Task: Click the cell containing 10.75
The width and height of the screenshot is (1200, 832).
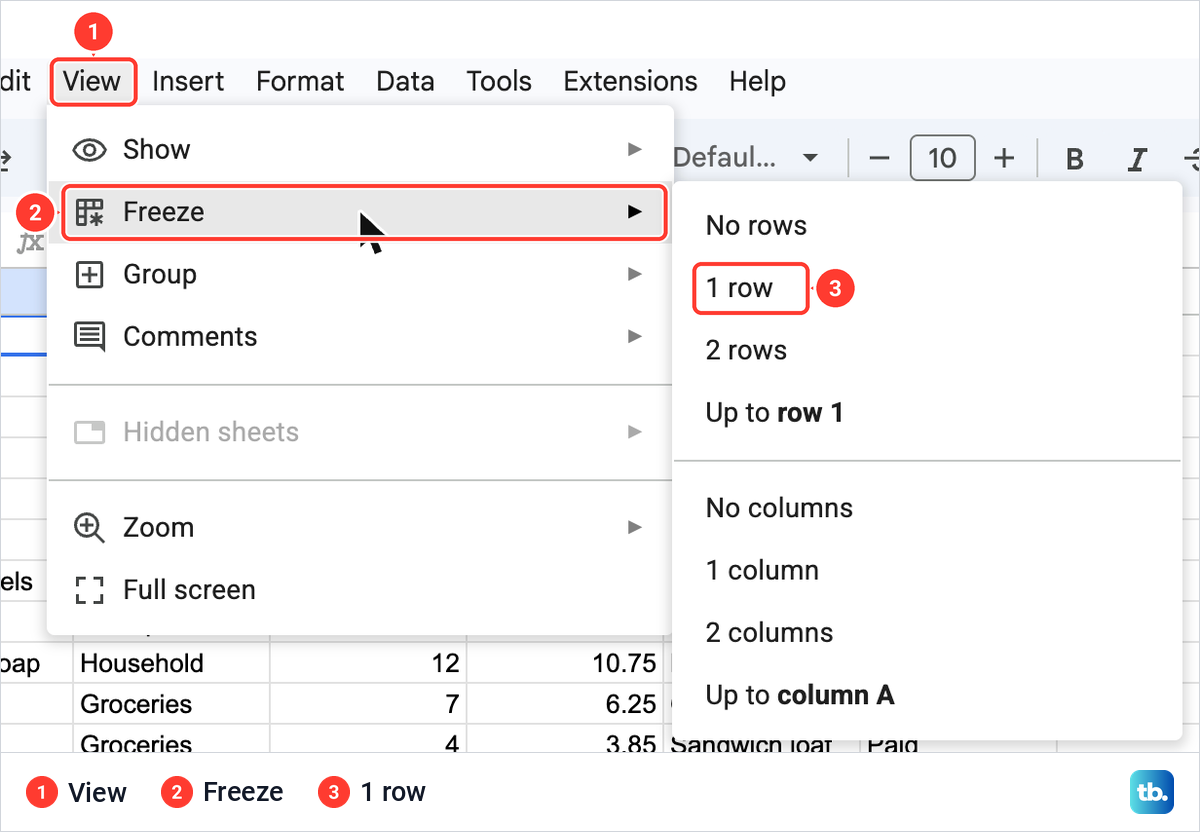Action: pos(566,664)
